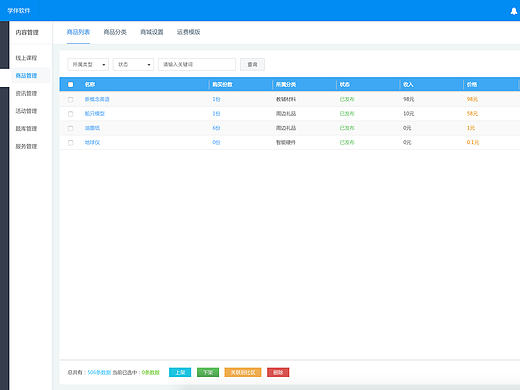This screenshot has height=390, width=520.
Task: Open the third product name link
Action: pyautogui.click(x=92, y=128)
